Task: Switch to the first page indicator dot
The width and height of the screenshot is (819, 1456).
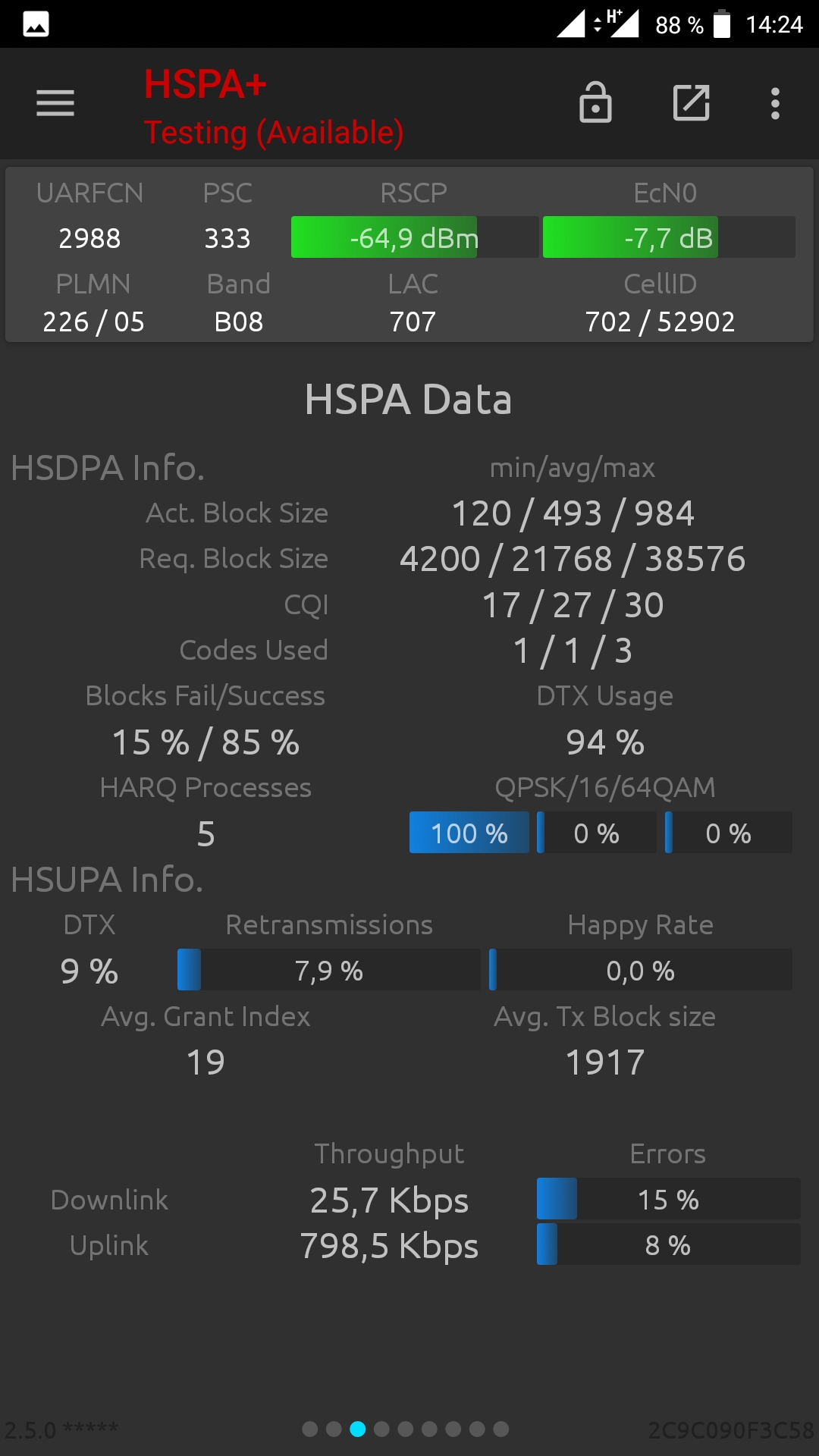Action: pyautogui.click(x=310, y=1429)
